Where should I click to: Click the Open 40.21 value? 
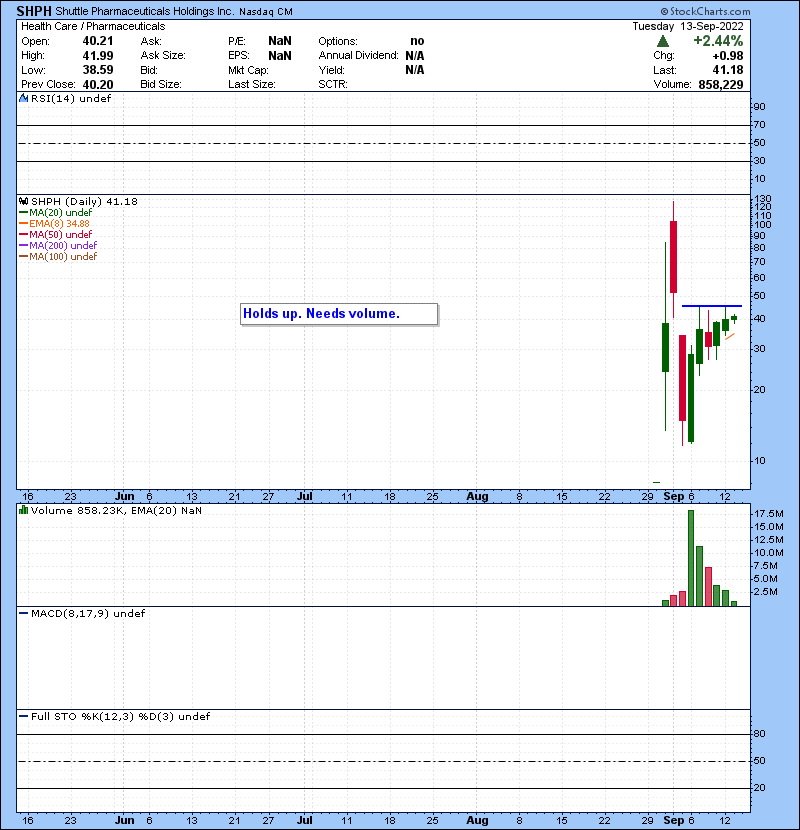[98, 41]
